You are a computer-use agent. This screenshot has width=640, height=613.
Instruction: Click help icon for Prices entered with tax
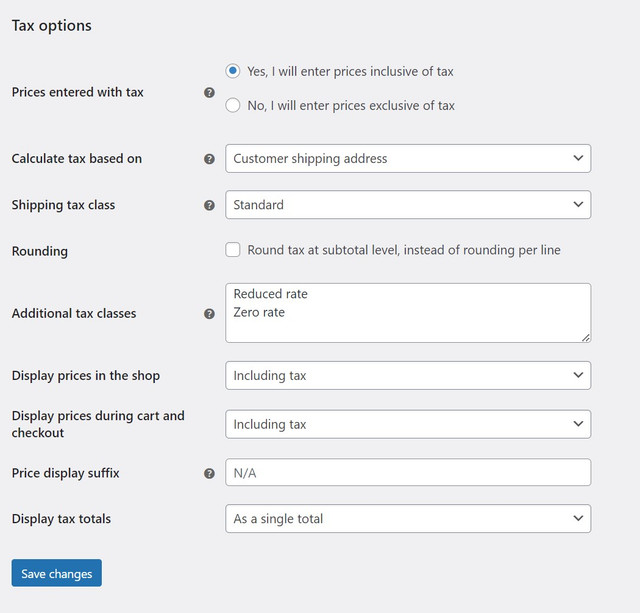[209, 93]
